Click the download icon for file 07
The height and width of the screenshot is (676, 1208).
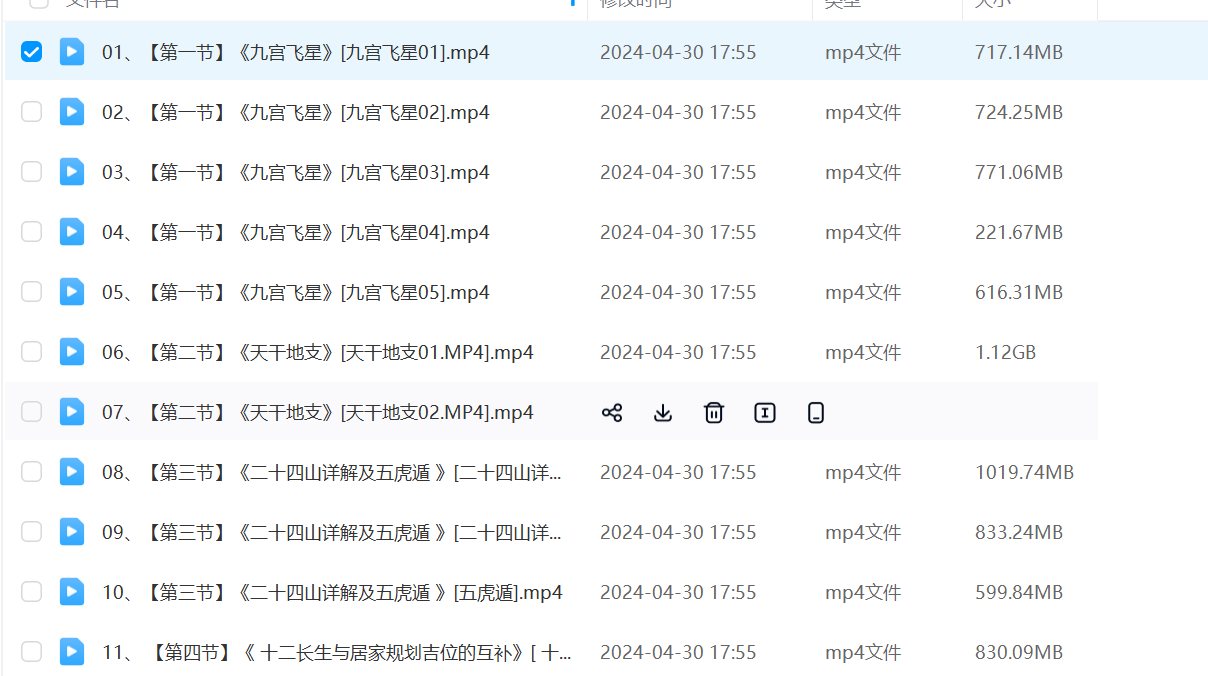(663, 412)
